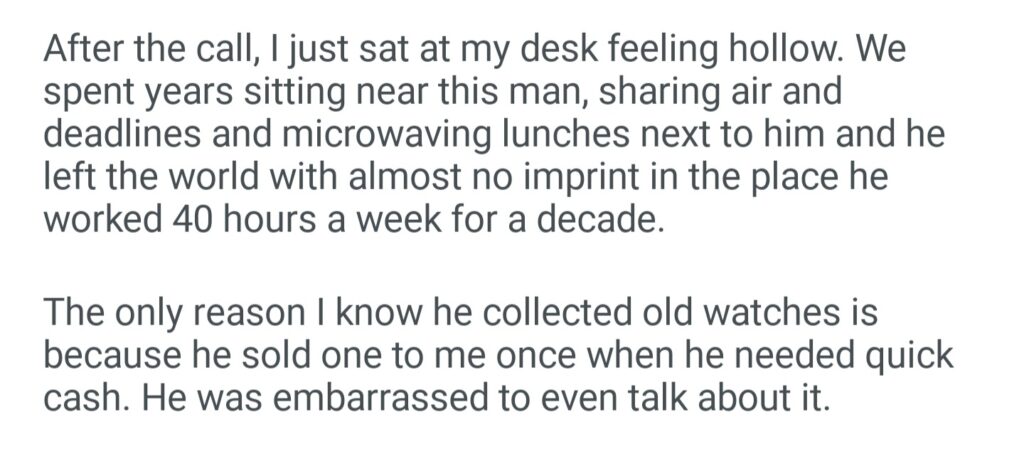Screen dimensions: 1024x454
Task: Click the word "reason" in second paragraph
Action: [x=246, y=314]
